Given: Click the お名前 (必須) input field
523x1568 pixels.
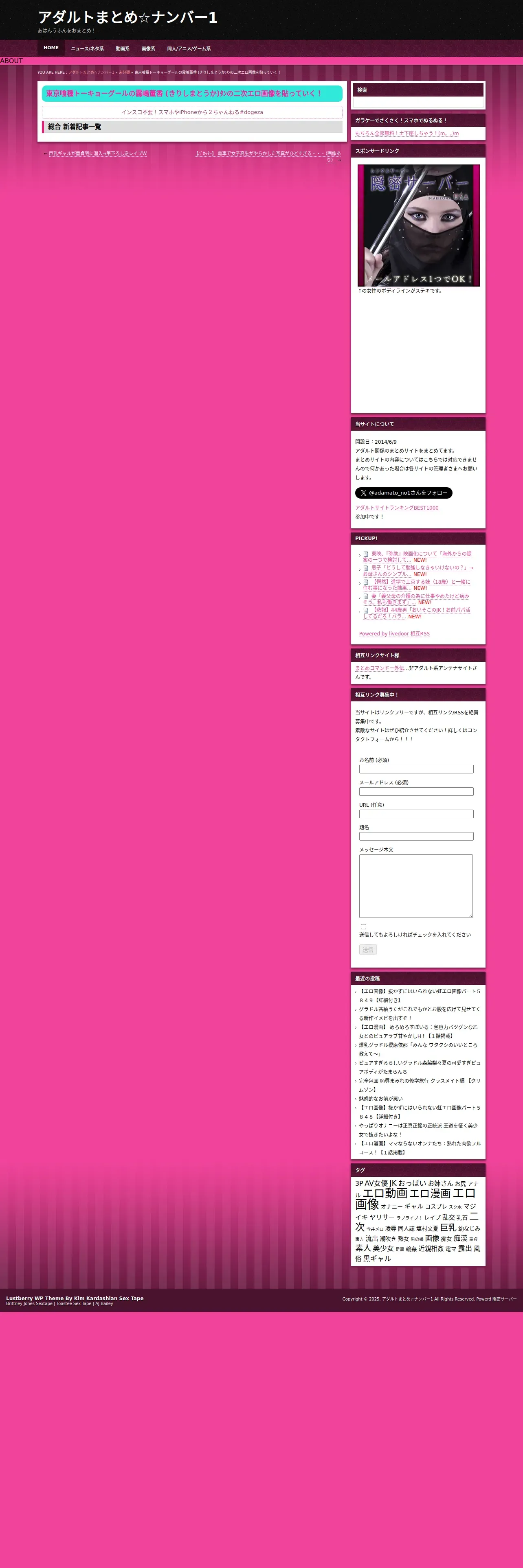Looking at the screenshot, I should point(416,769).
